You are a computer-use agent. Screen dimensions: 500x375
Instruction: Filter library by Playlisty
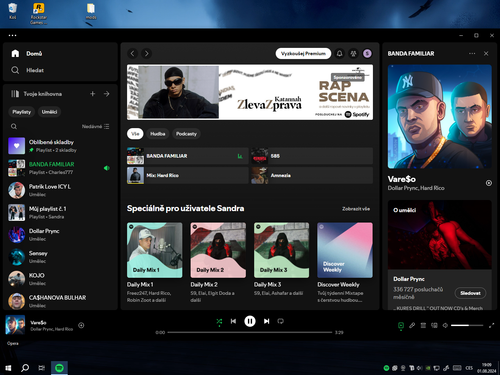point(22,112)
